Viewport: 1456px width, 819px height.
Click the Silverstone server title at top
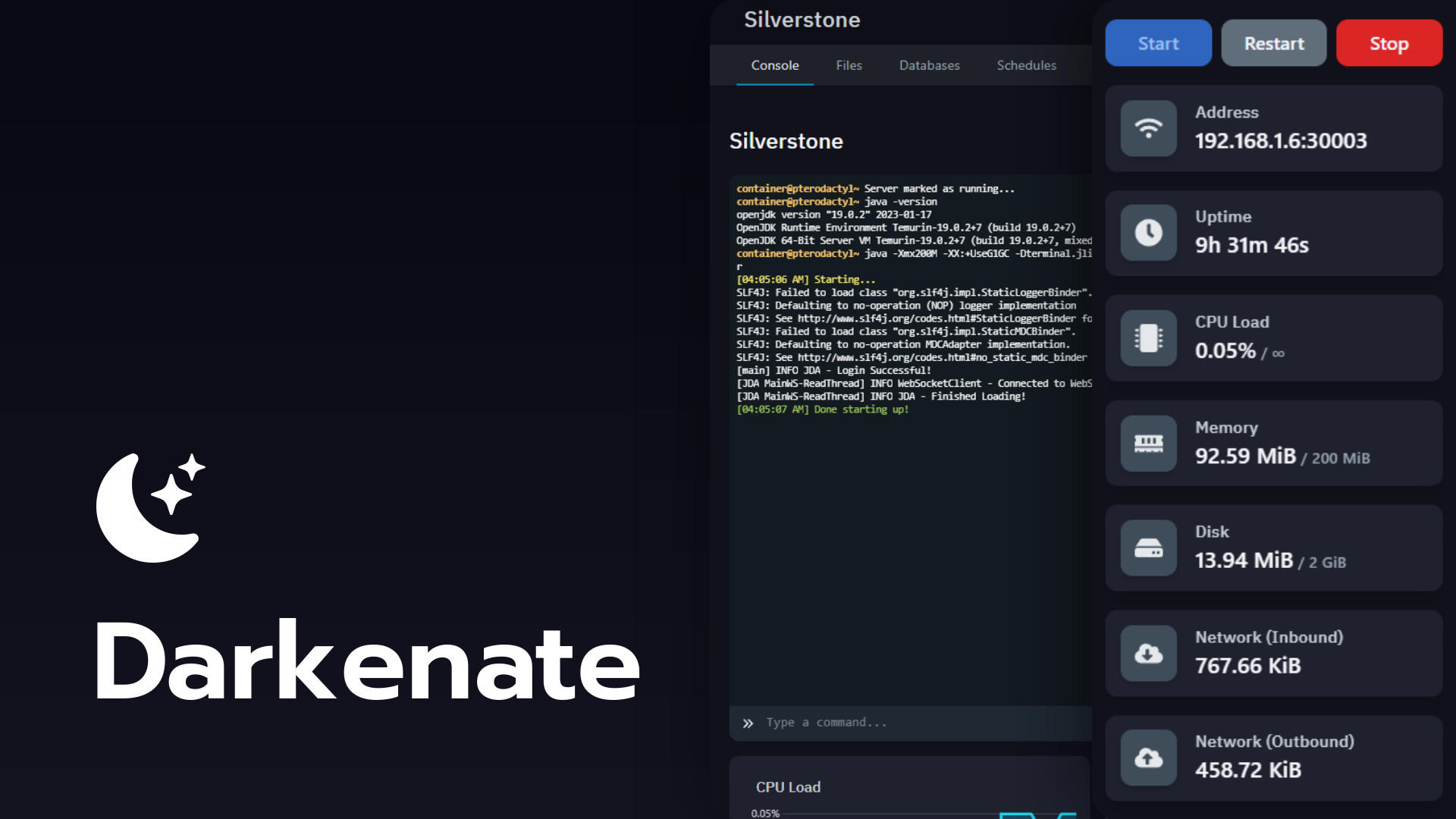pyautogui.click(x=802, y=20)
